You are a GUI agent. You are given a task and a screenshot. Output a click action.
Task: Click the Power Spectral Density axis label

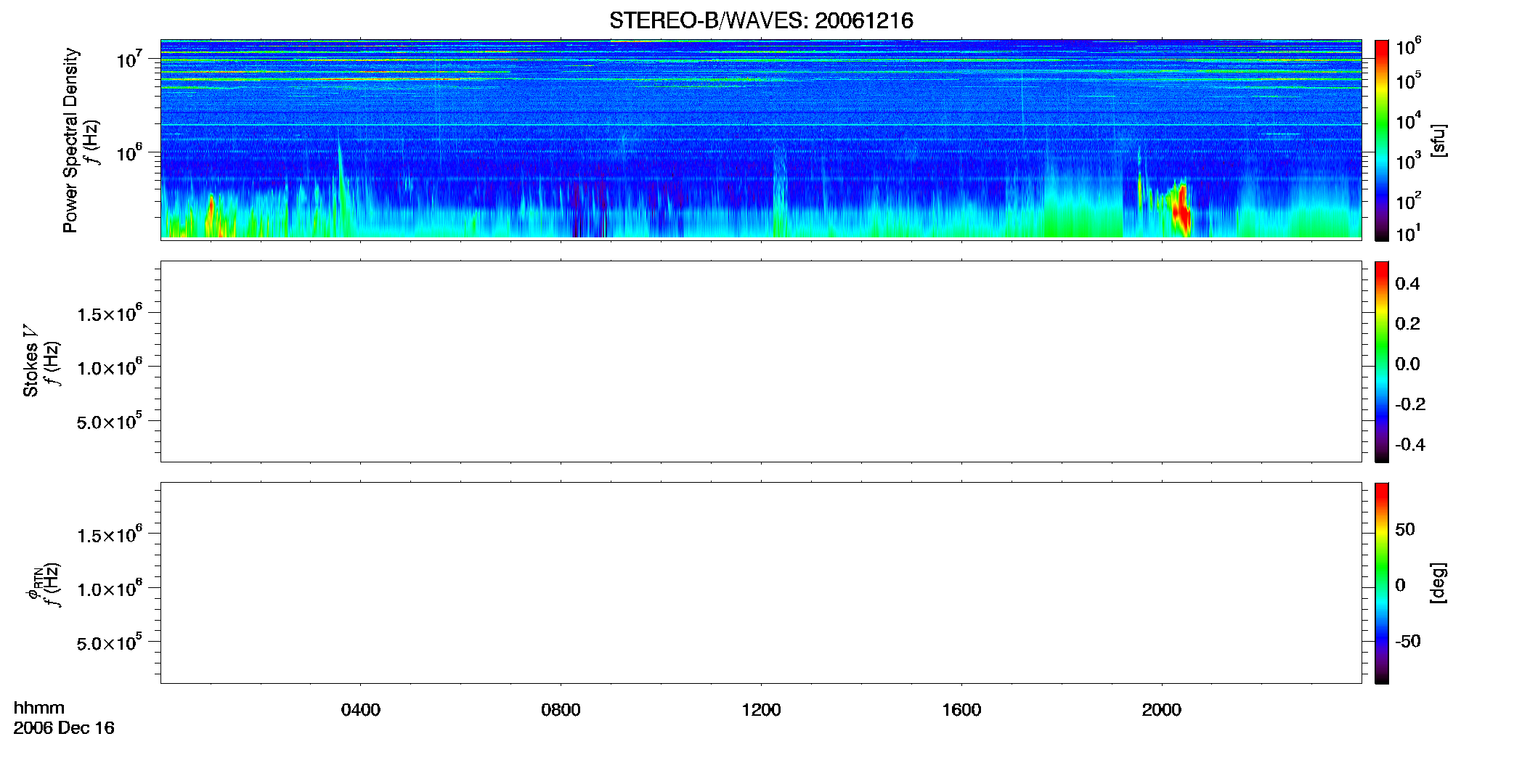(70, 140)
